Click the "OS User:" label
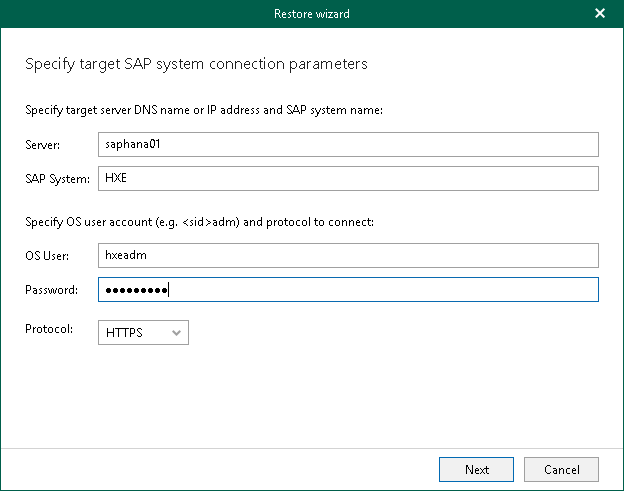Image resolution: width=624 pixels, height=491 pixels. [47, 257]
